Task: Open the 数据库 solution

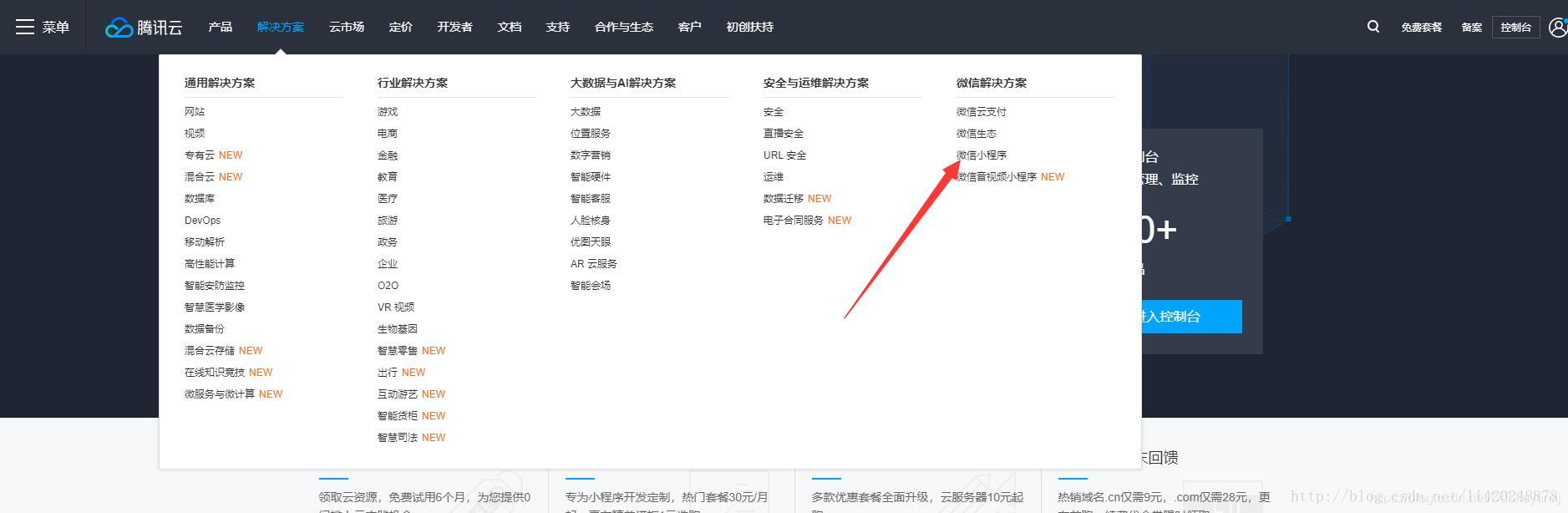Action: tap(200, 199)
